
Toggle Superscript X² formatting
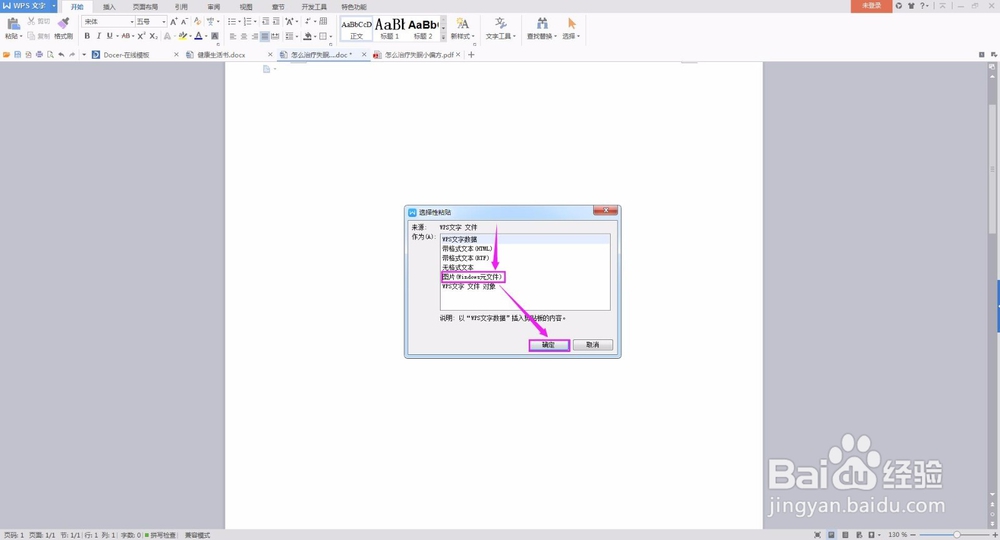(142, 36)
